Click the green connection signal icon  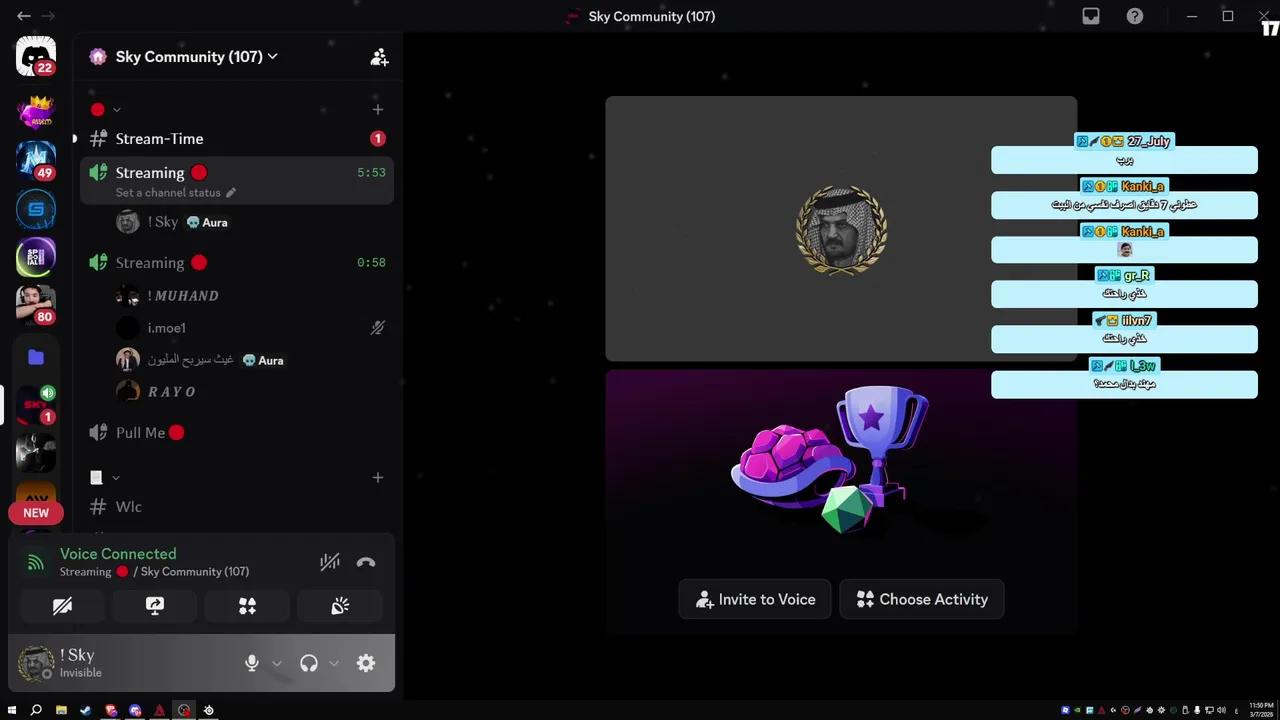click(36, 563)
